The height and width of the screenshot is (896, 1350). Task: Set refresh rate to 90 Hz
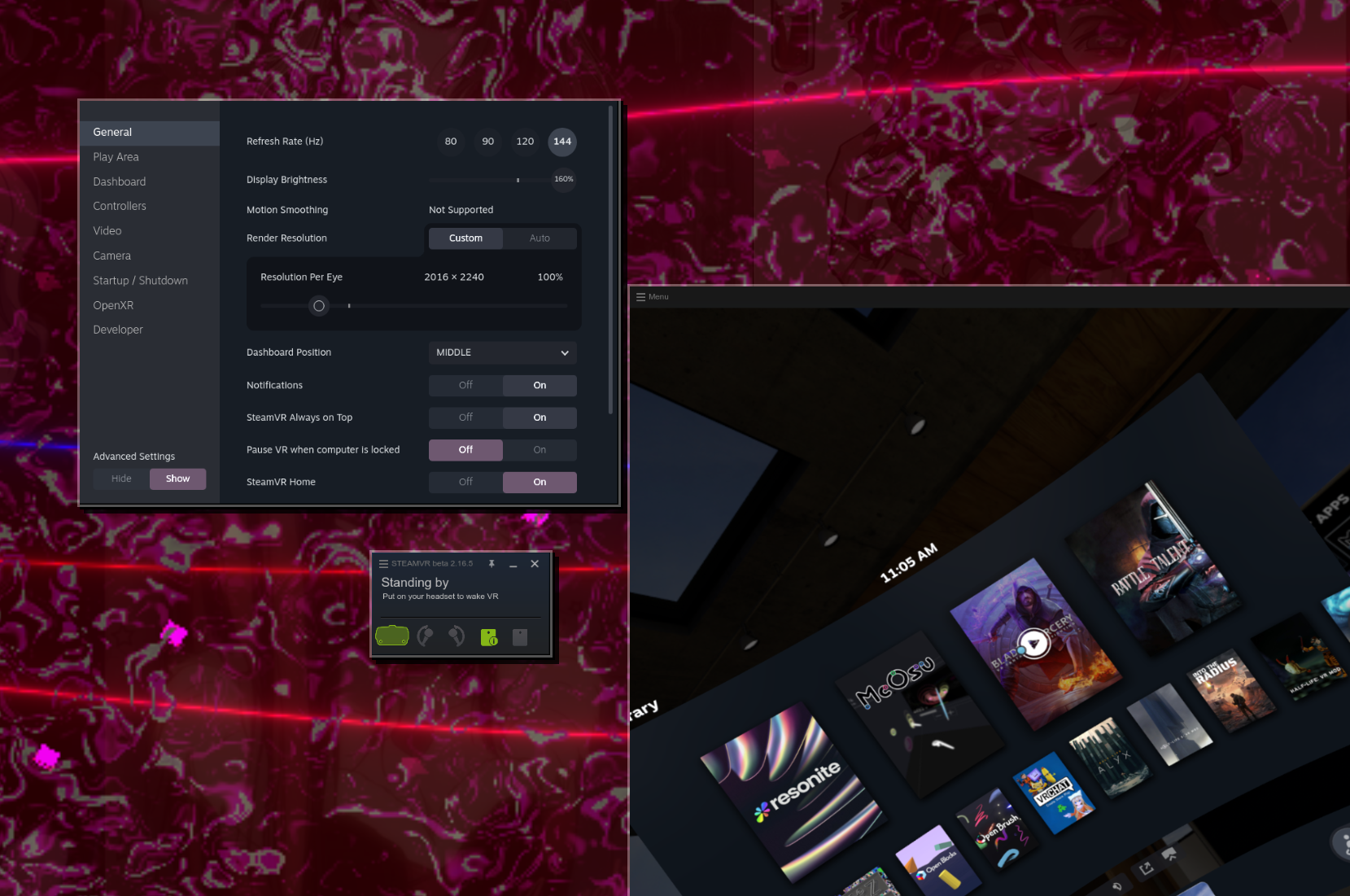[x=488, y=142]
